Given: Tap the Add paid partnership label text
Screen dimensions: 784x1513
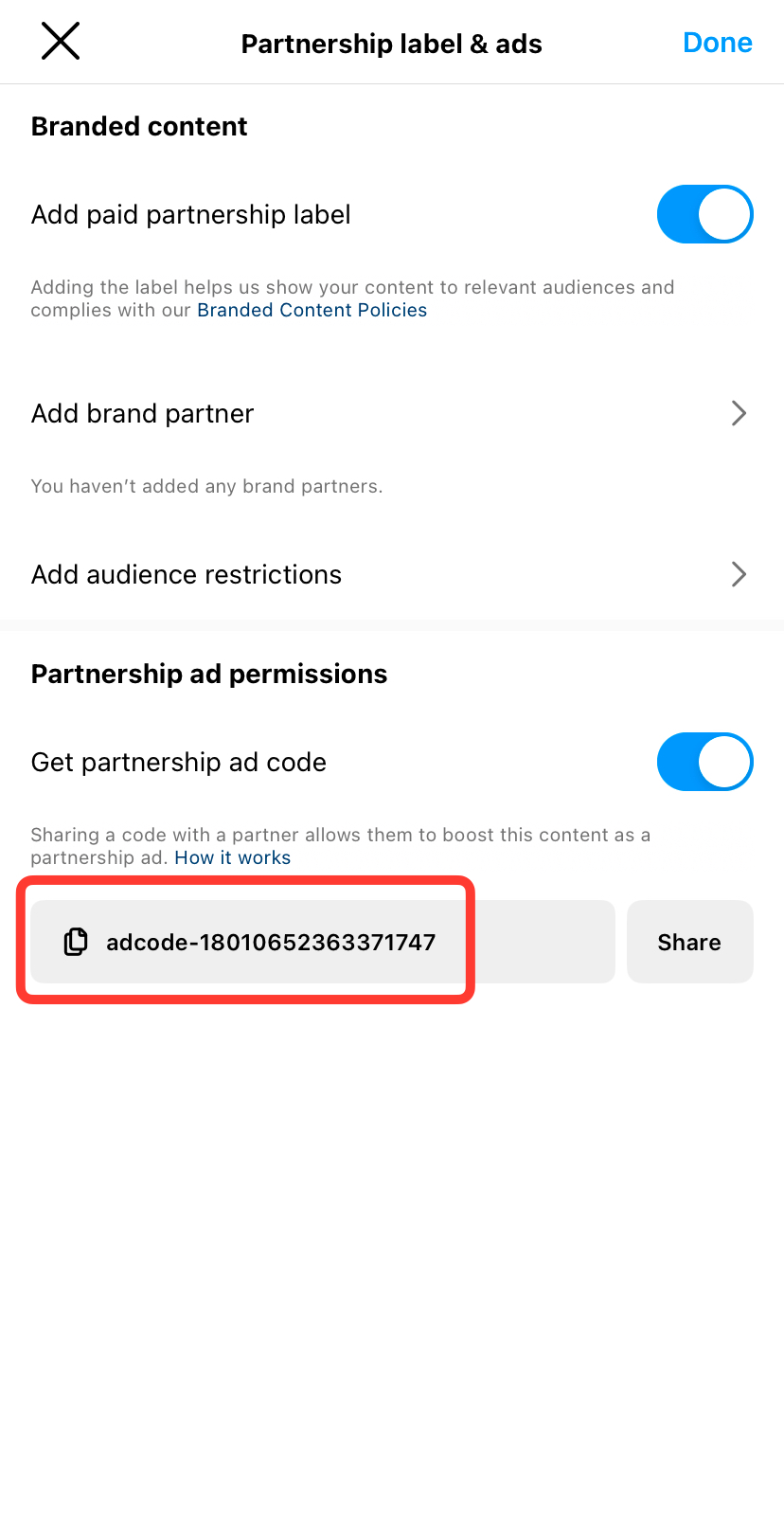Looking at the screenshot, I should point(191,215).
